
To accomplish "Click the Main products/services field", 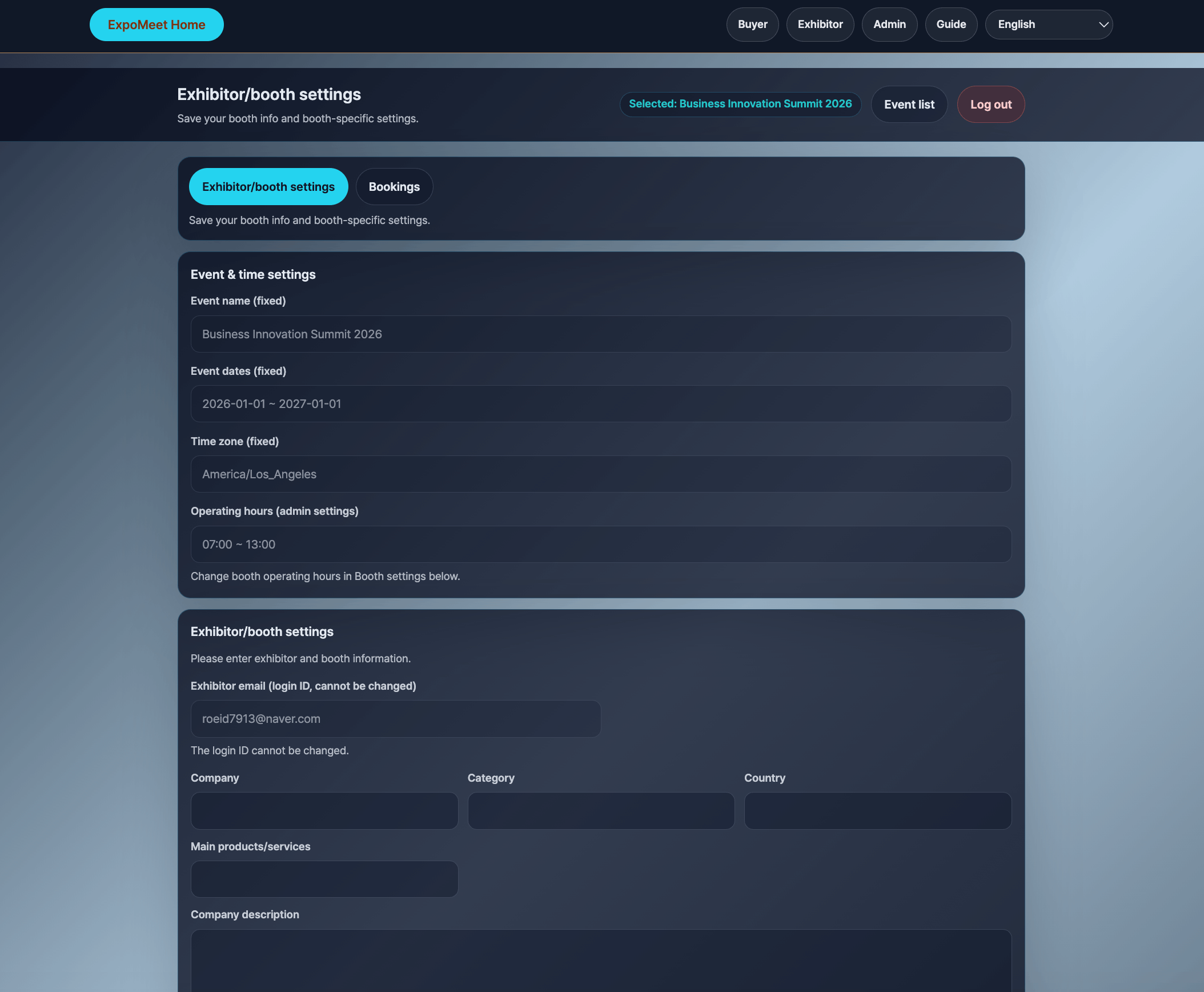I will point(323,879).
